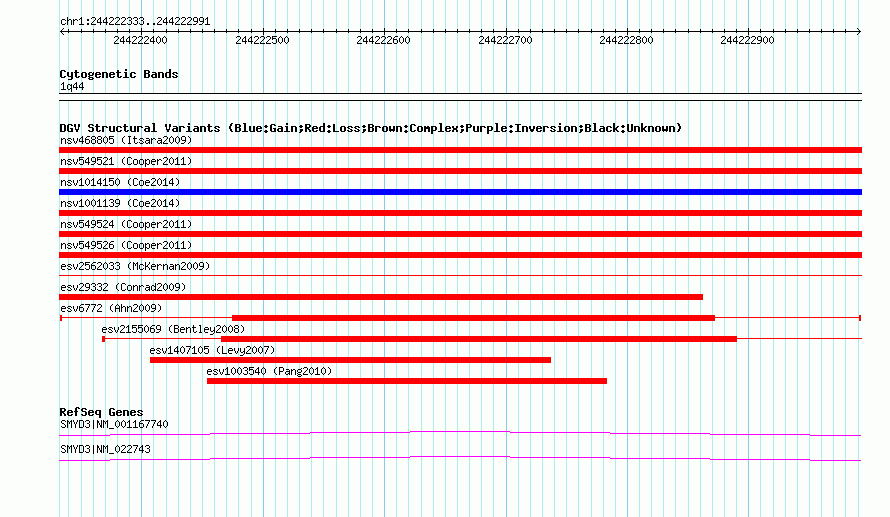Click the right arrow end of the ruler

[x=859, y=31]
